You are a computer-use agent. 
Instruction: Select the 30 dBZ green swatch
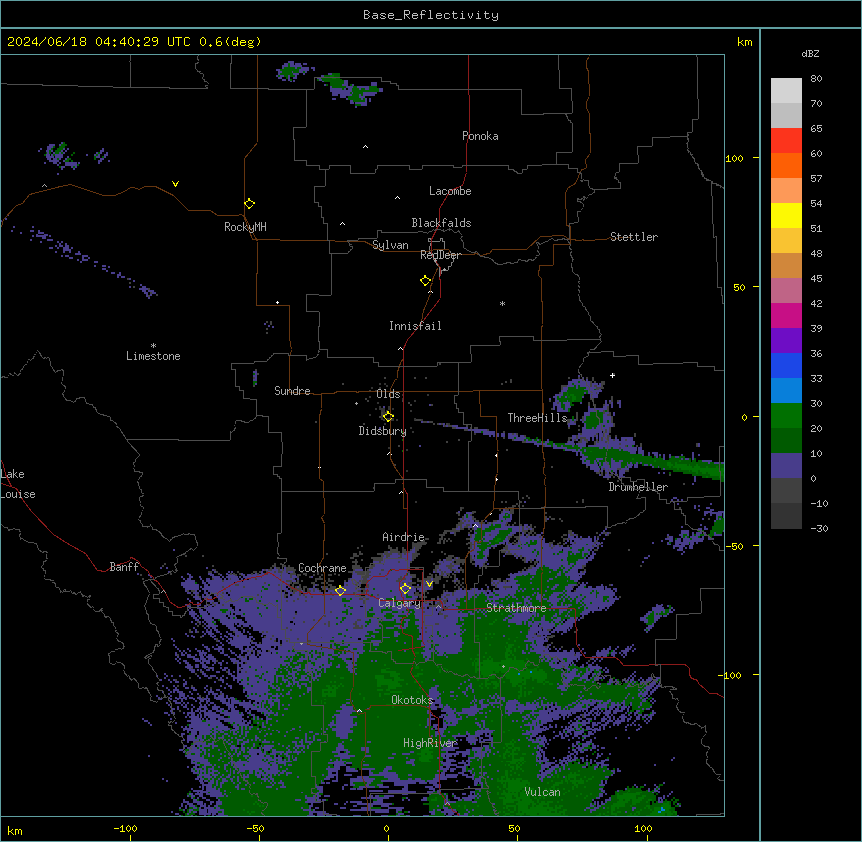tap(786, 416)
